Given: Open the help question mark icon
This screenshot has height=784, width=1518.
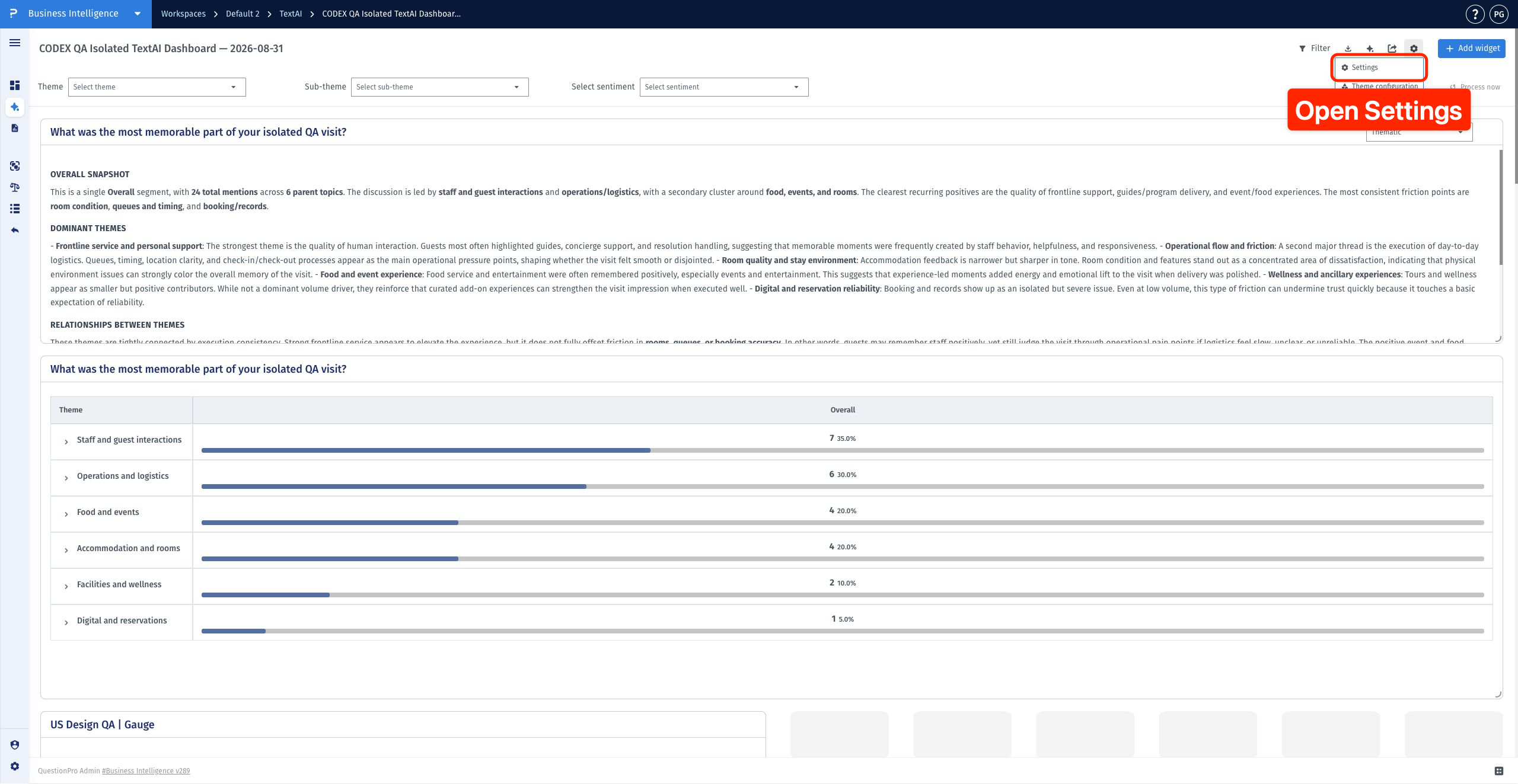Looking at the screenshot, I should [1475, 14].
